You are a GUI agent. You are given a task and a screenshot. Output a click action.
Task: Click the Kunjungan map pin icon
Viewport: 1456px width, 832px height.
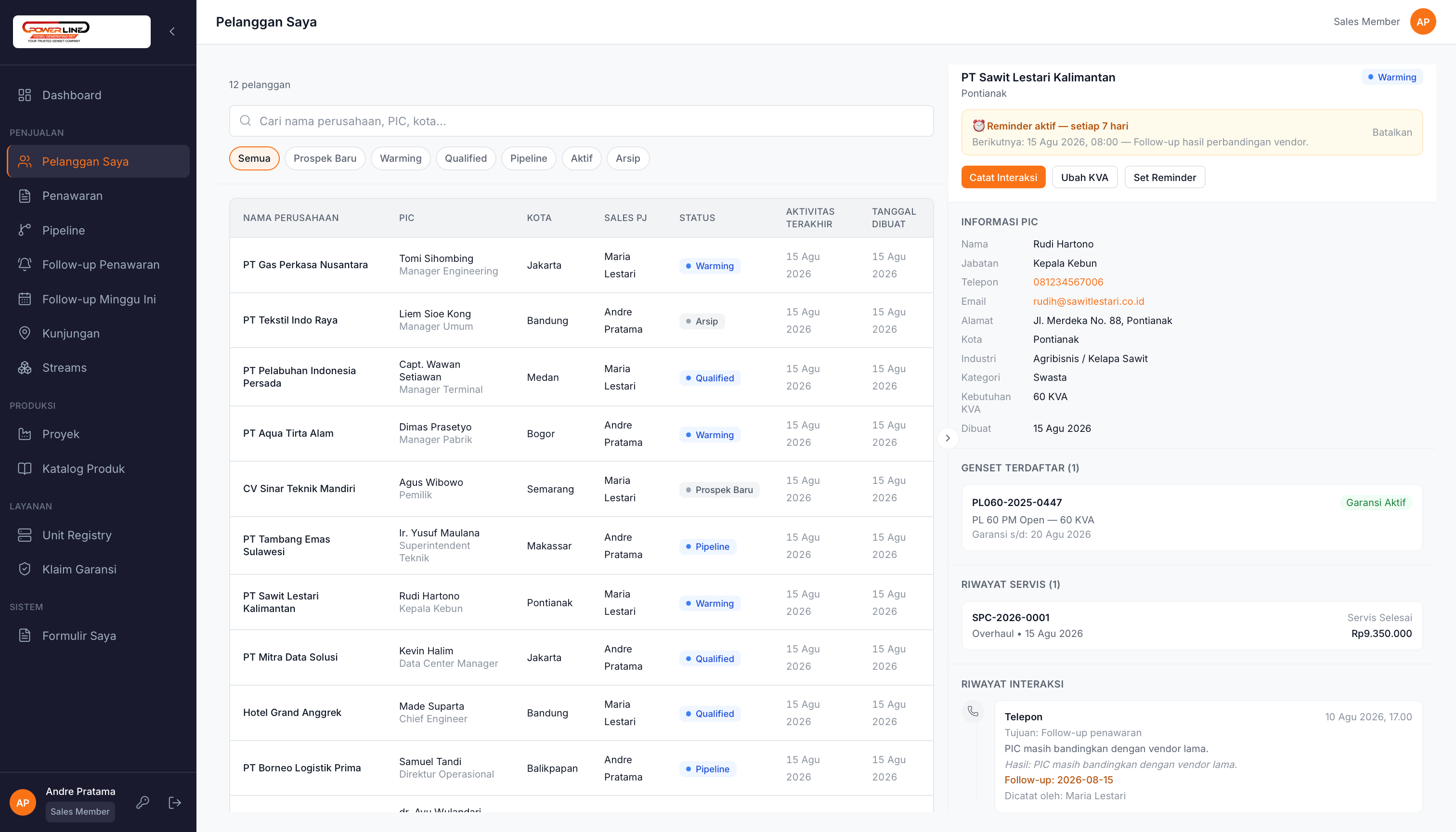point(25,333)
